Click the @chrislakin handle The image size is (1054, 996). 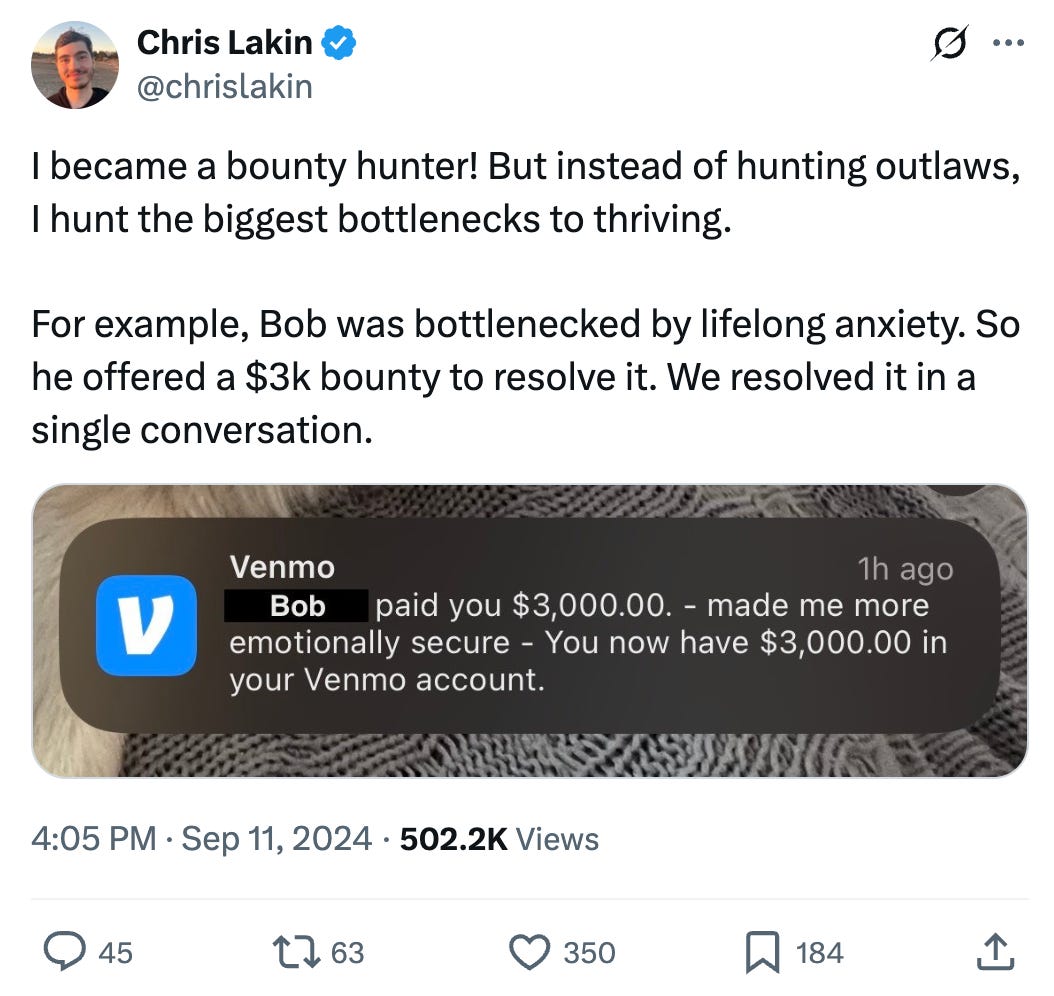[x=225, y=86]
